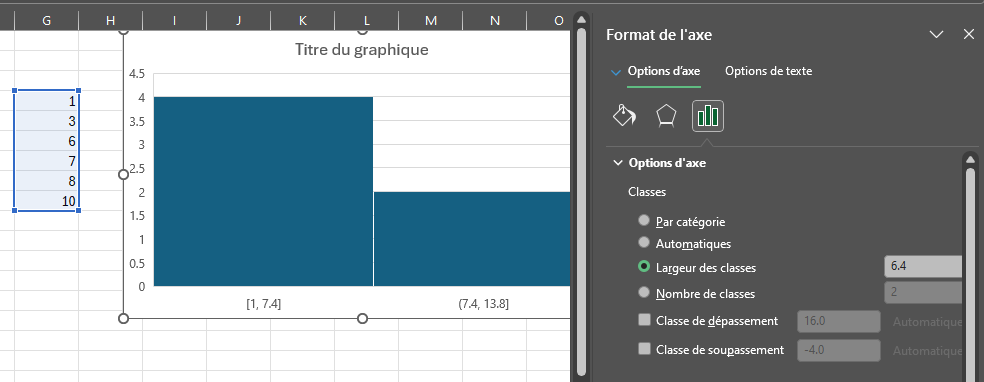The height and width of the screenshot is (382, 984).
Task: Select the Par catégorie radio button
Action: (x=643, y=220)
